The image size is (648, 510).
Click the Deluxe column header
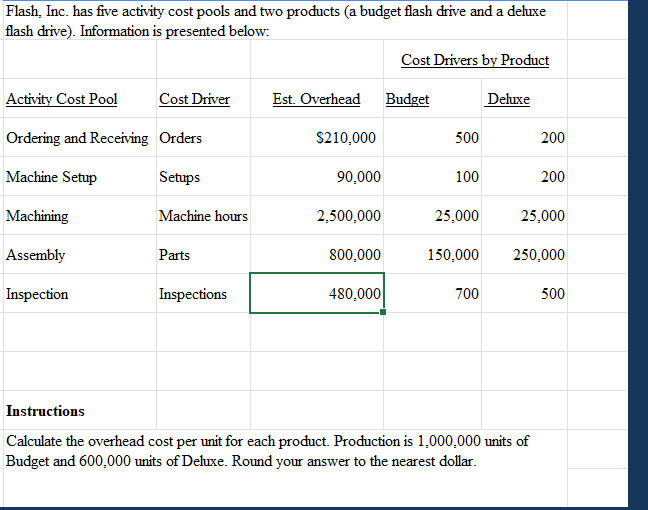pos(508,99)
